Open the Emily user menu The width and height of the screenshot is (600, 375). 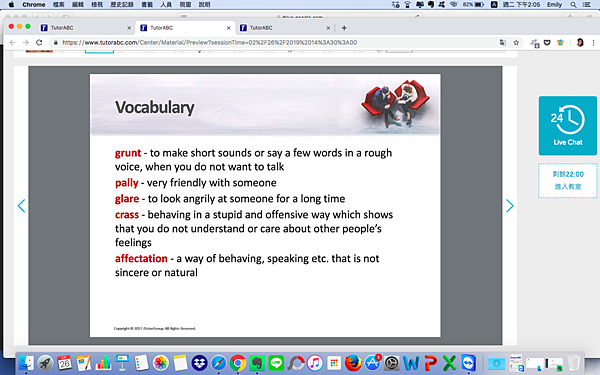point(554,5)
